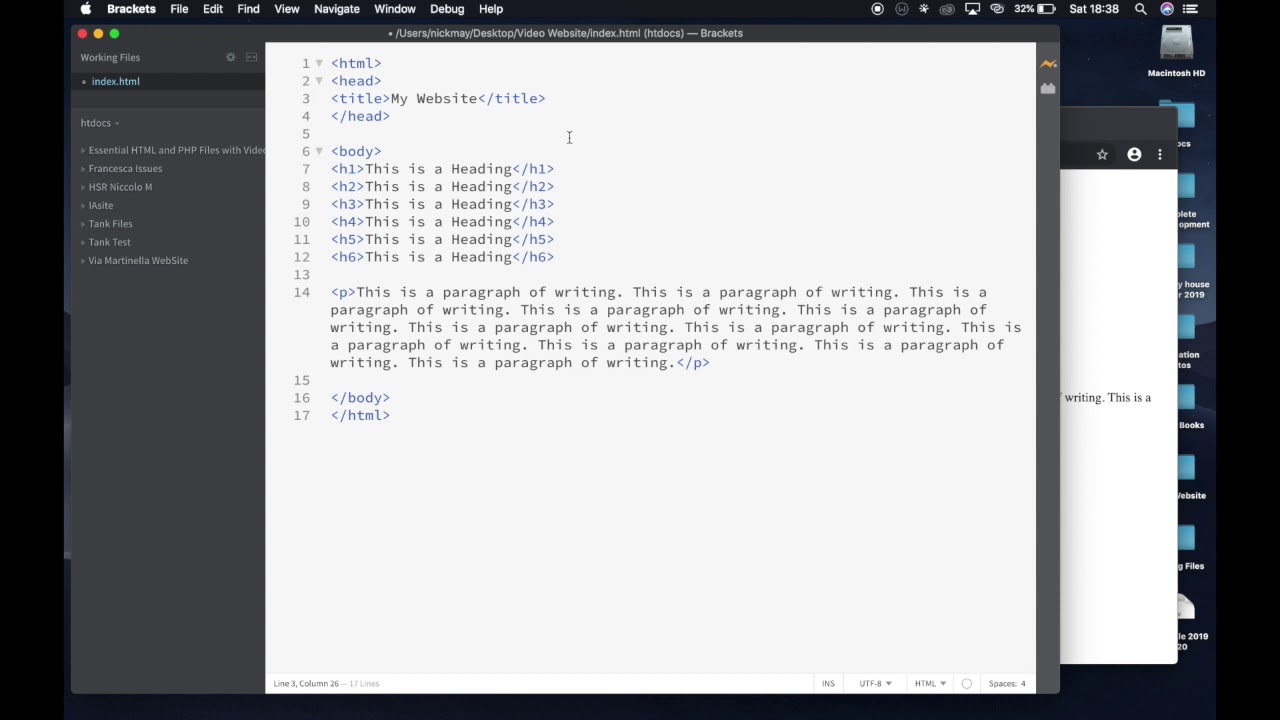Open the File menu
The width and height of the screenshot is (1280, 720).
point(179,9)
